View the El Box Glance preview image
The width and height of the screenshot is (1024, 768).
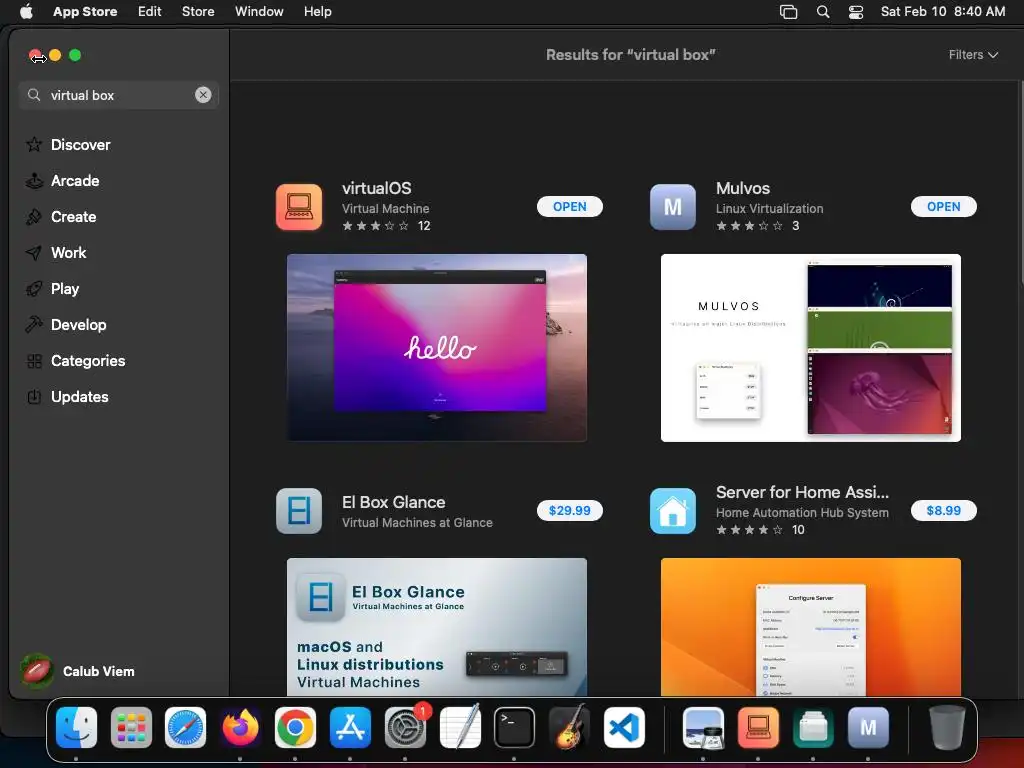pos(437,627)
